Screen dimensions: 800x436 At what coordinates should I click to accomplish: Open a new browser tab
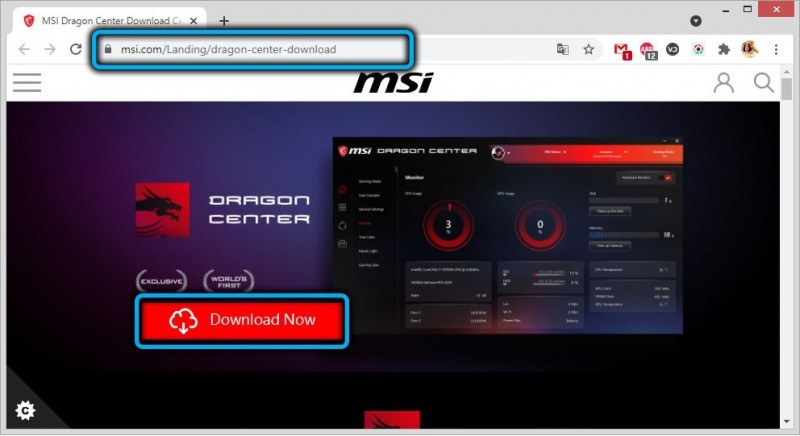point(224,21)
